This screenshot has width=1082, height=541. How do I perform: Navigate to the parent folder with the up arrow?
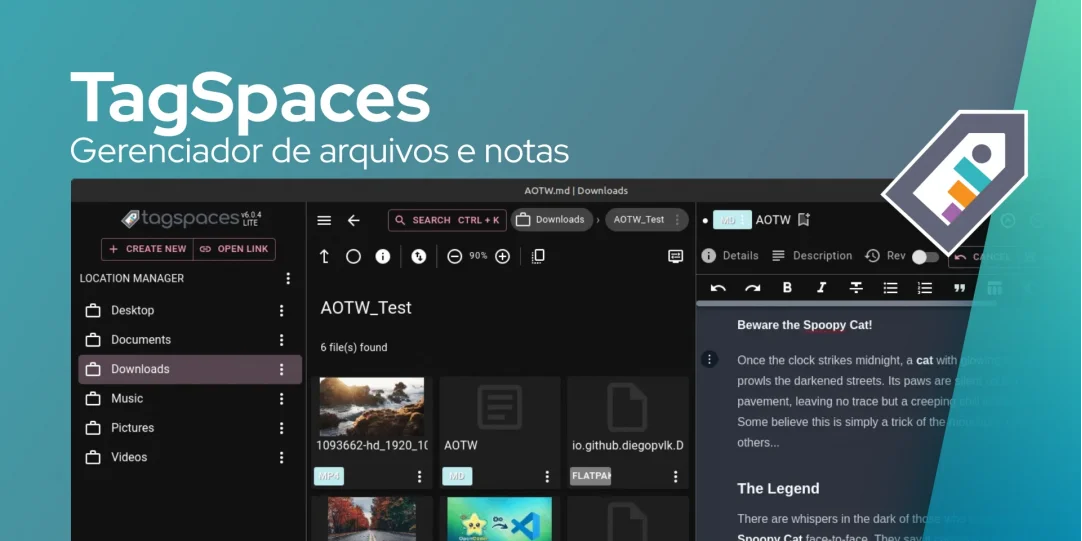324,257
